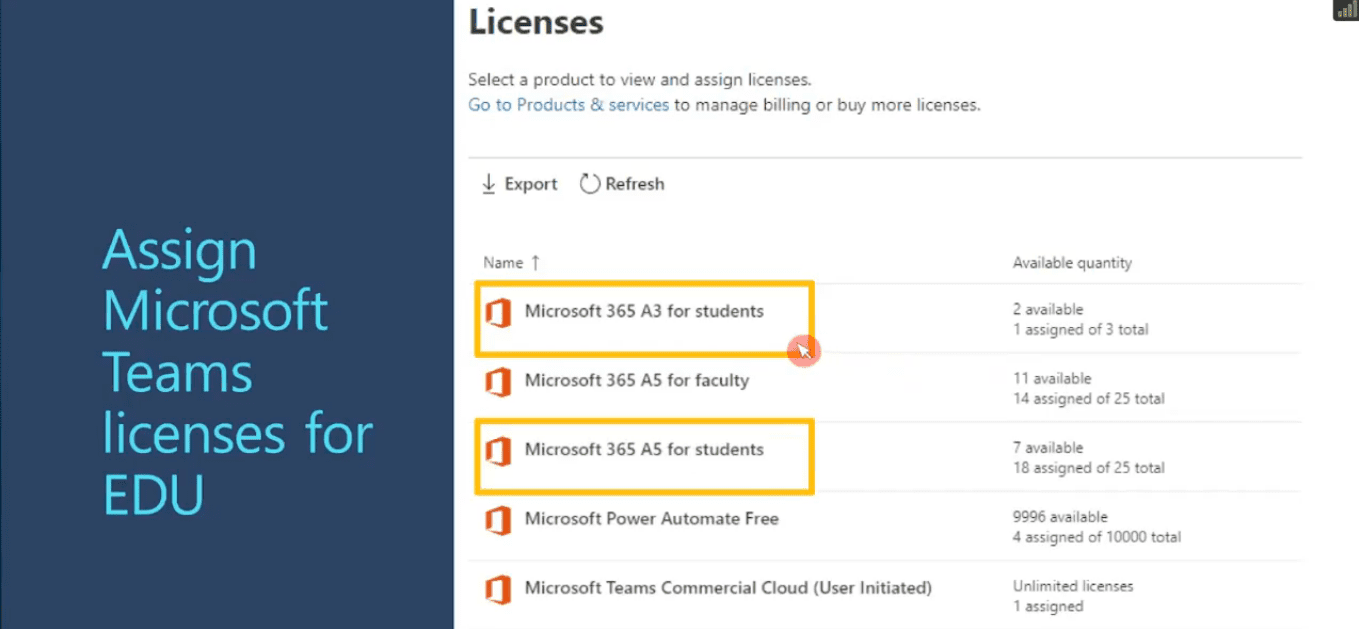Sort by the Name column header
Image resolution: width=1359 pixels, height=629 pixels.
pos(503,263)
